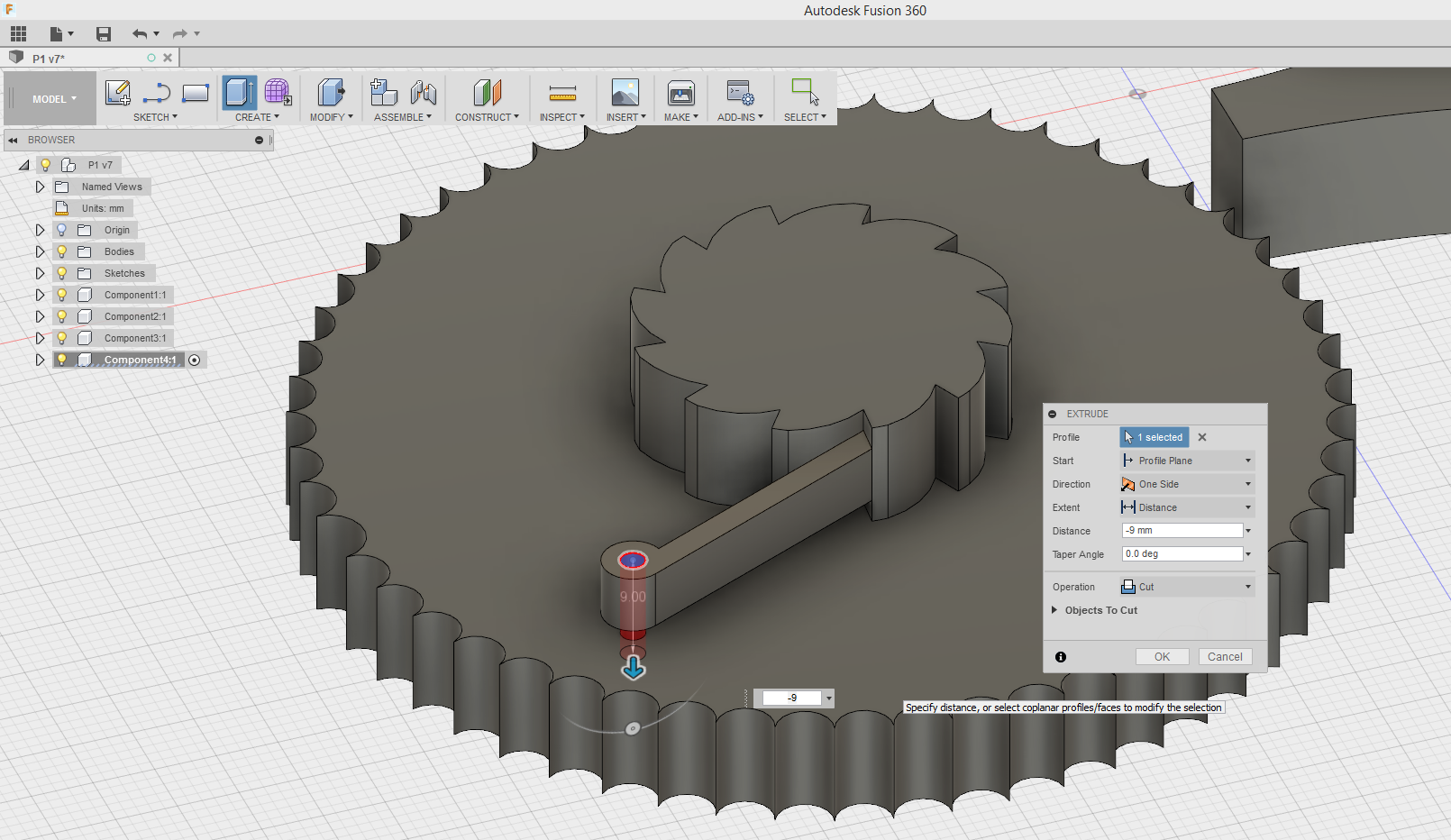Expand the Bodies folder node
This screenshot has height=840, width=1451.
point(40,251)
